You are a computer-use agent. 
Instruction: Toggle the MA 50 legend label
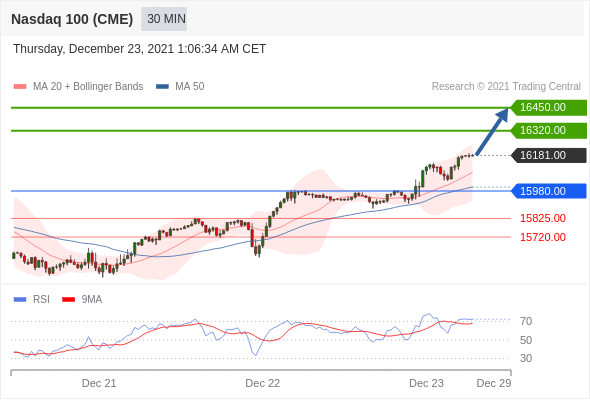tap(190, 87)
